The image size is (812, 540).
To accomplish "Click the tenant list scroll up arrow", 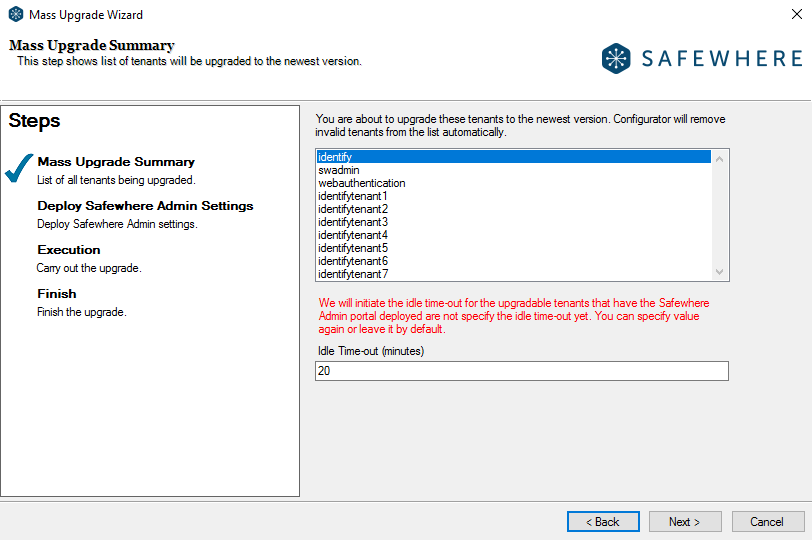I will pos(719,159).
